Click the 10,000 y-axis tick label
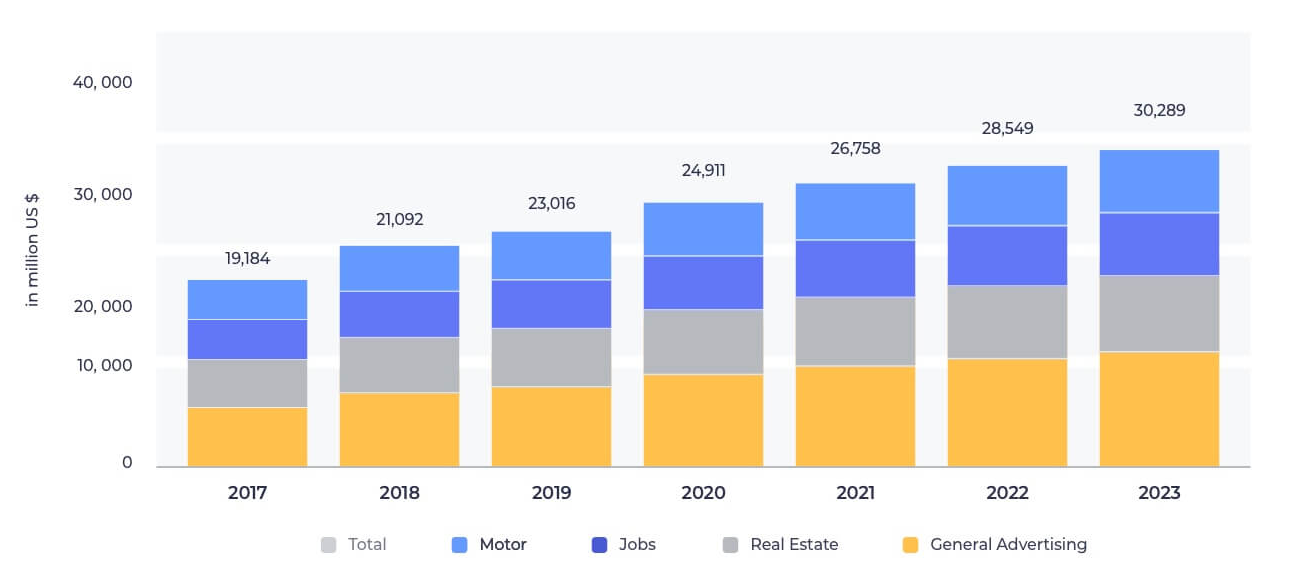This screenshot has width=1302, height=576. pos(102,366)
